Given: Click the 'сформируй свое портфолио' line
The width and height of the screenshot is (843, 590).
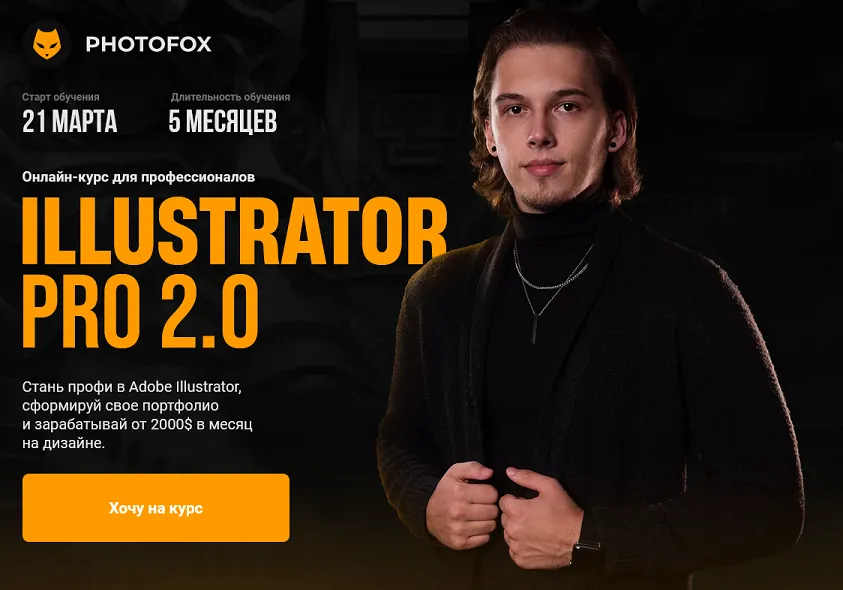Looking at the screenshot, I should point(120,406).
